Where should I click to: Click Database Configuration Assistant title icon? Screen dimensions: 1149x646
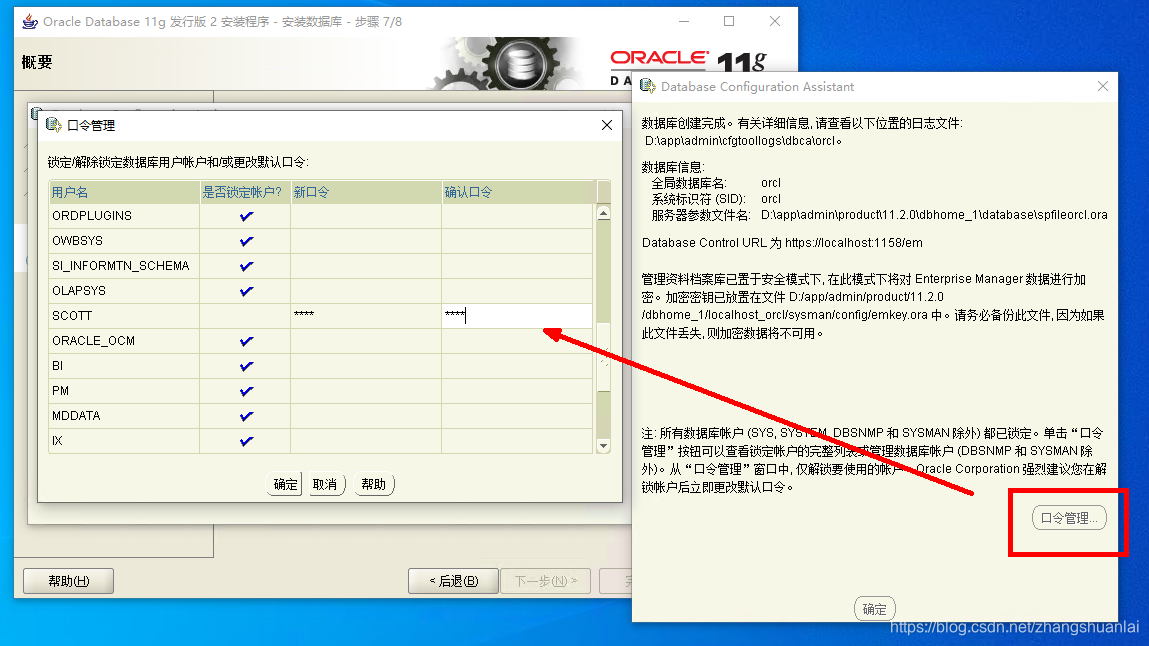pos(648,86)
